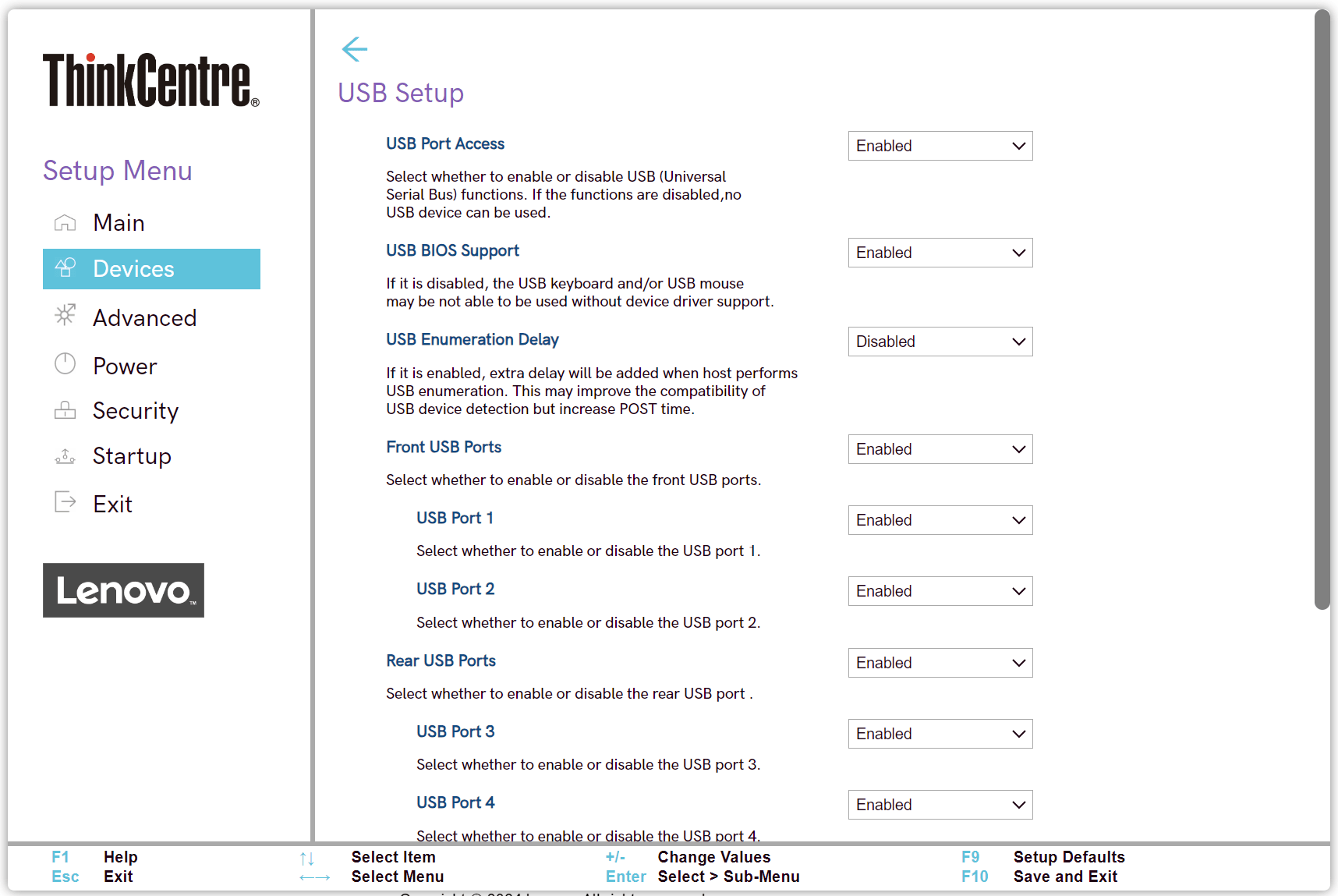Open the USB Port 1 dropdown
1338x896 pixels.
[x=940, y=520]
